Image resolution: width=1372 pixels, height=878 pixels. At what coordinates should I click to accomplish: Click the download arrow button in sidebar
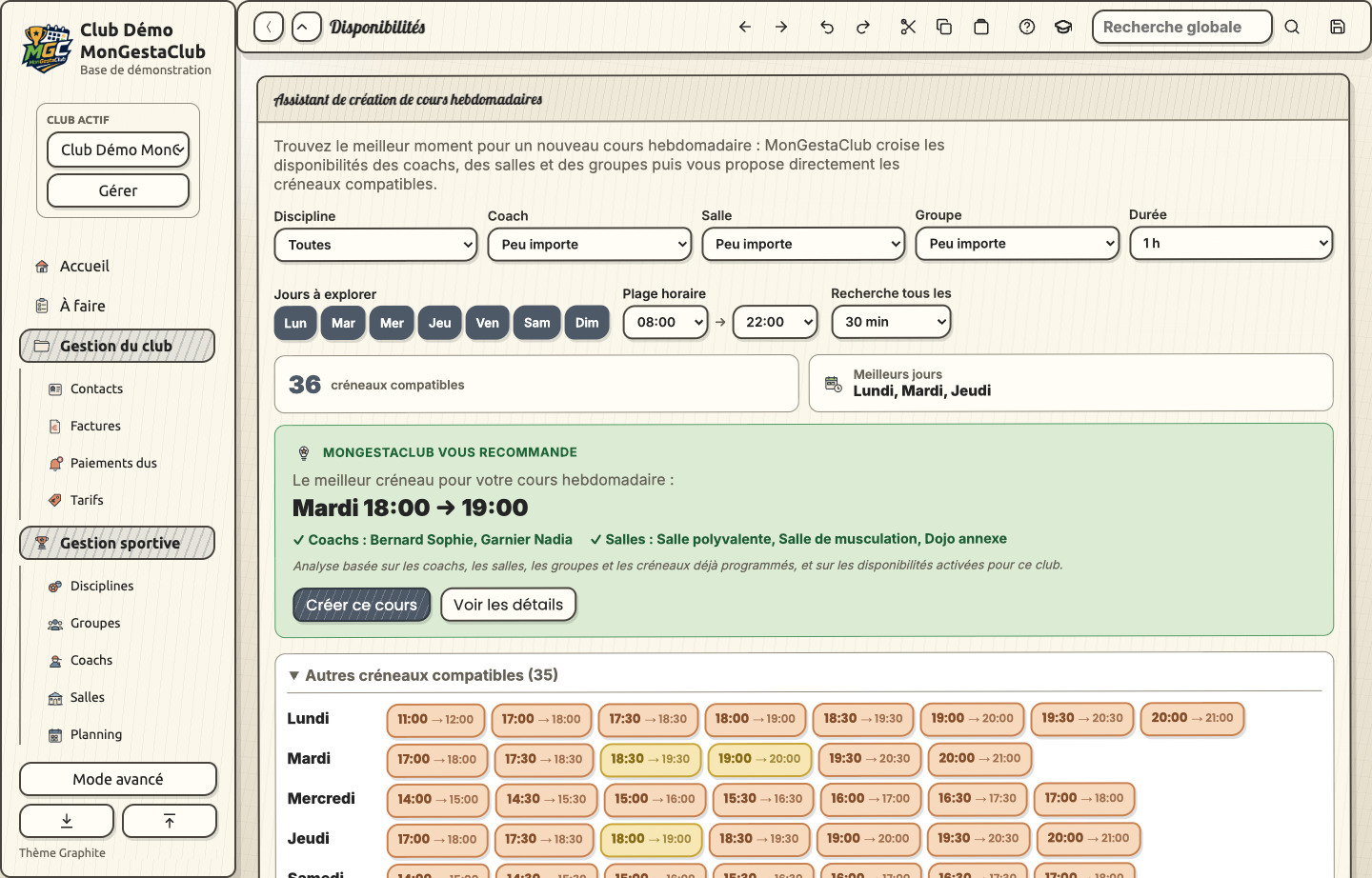[67, 821]
